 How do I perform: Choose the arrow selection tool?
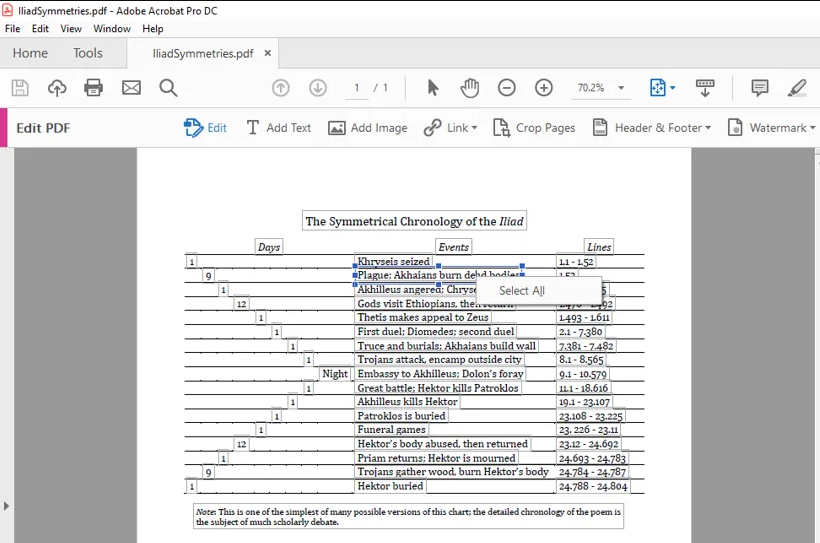433,87
